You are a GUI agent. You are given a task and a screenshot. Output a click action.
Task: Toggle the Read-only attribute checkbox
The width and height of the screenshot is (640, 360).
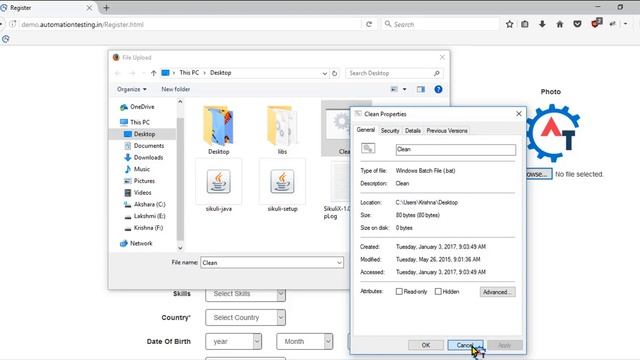tap(399, 291)
